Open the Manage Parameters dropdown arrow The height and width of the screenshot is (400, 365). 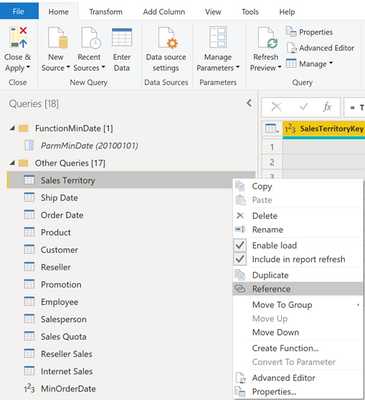(x=238, y=67)
